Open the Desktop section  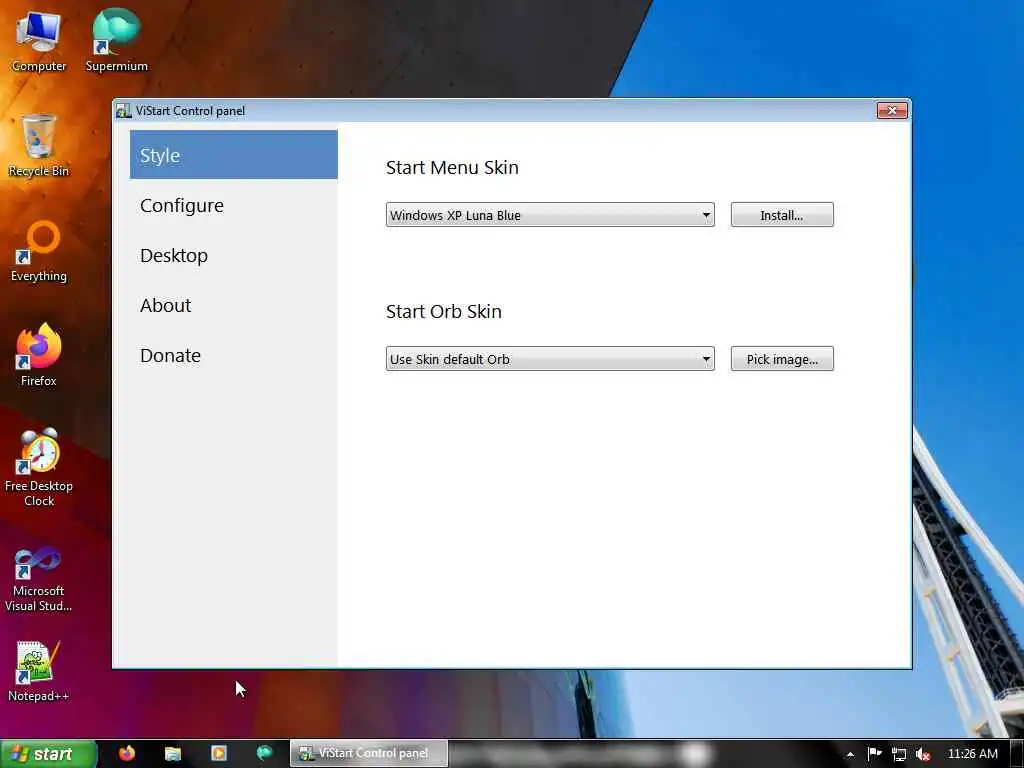[234, 255]
